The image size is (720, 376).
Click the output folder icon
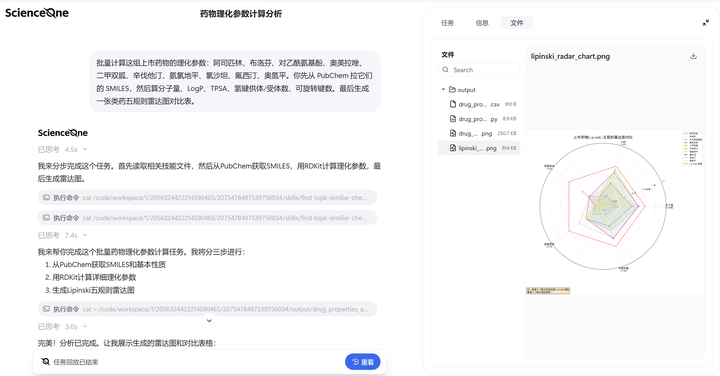click(452, 90)
